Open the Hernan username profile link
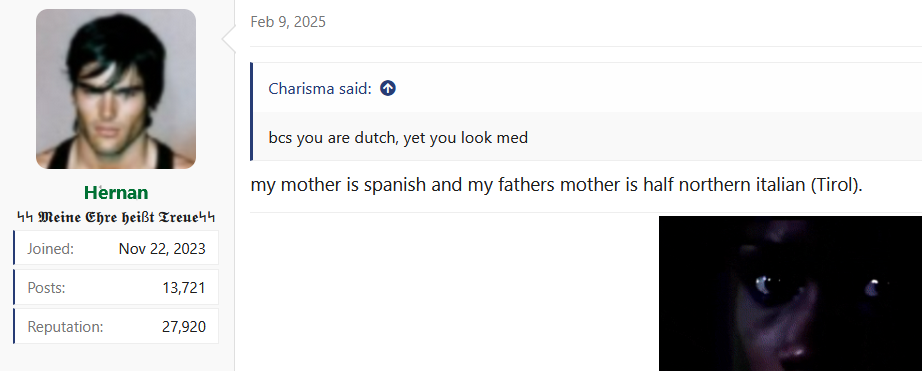Viewport: 922px width, 371px height. 116,193
